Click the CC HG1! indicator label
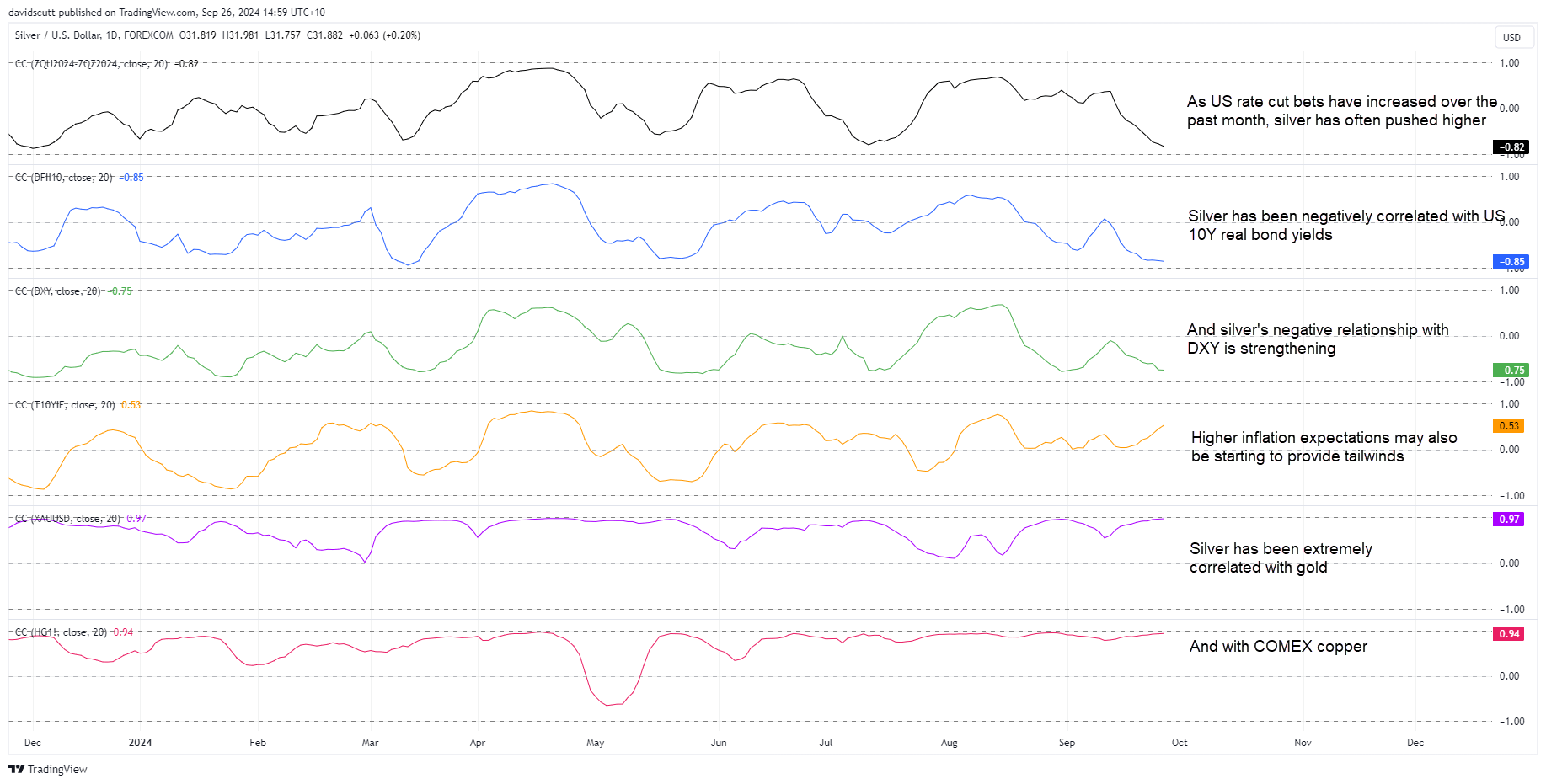 coord(61,632)
